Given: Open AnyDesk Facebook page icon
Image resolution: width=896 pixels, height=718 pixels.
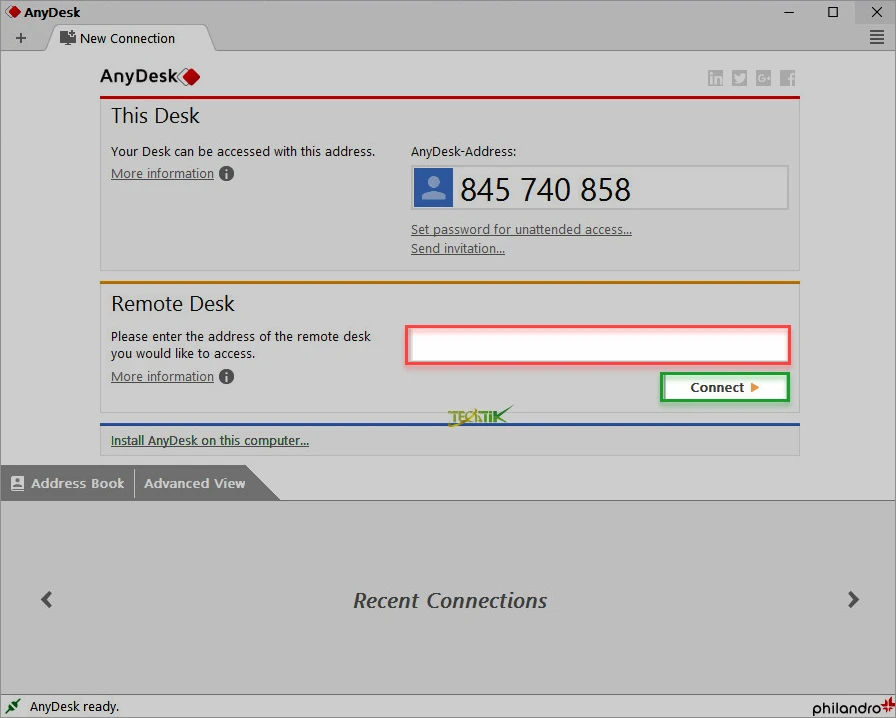Looking at the screenshot, I should coord(787,78).
